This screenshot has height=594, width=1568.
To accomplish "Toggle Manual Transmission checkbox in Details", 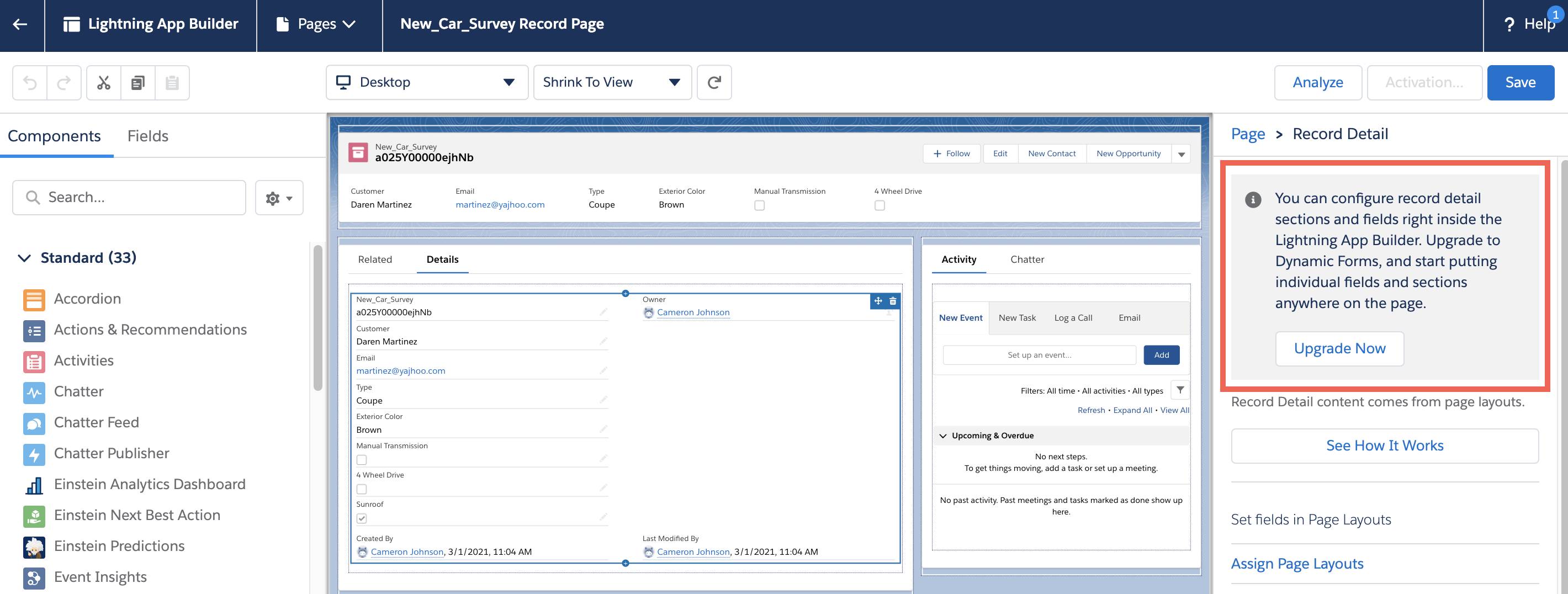I will 362,460.
